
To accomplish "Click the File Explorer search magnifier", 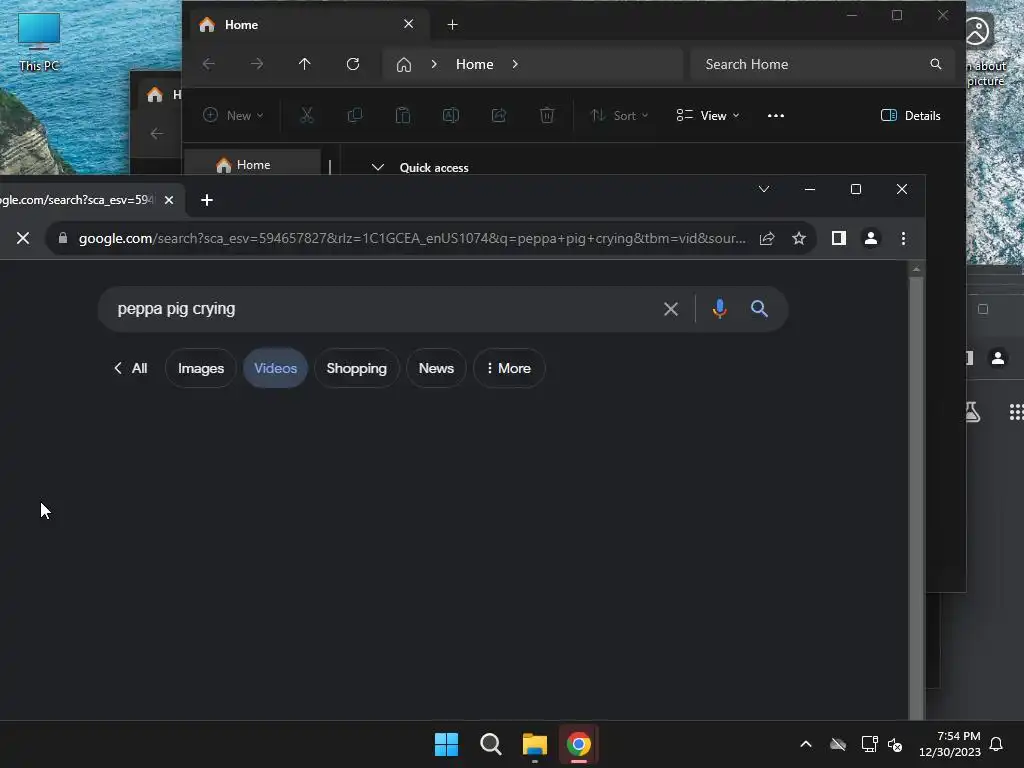I will tap(936, 64).
